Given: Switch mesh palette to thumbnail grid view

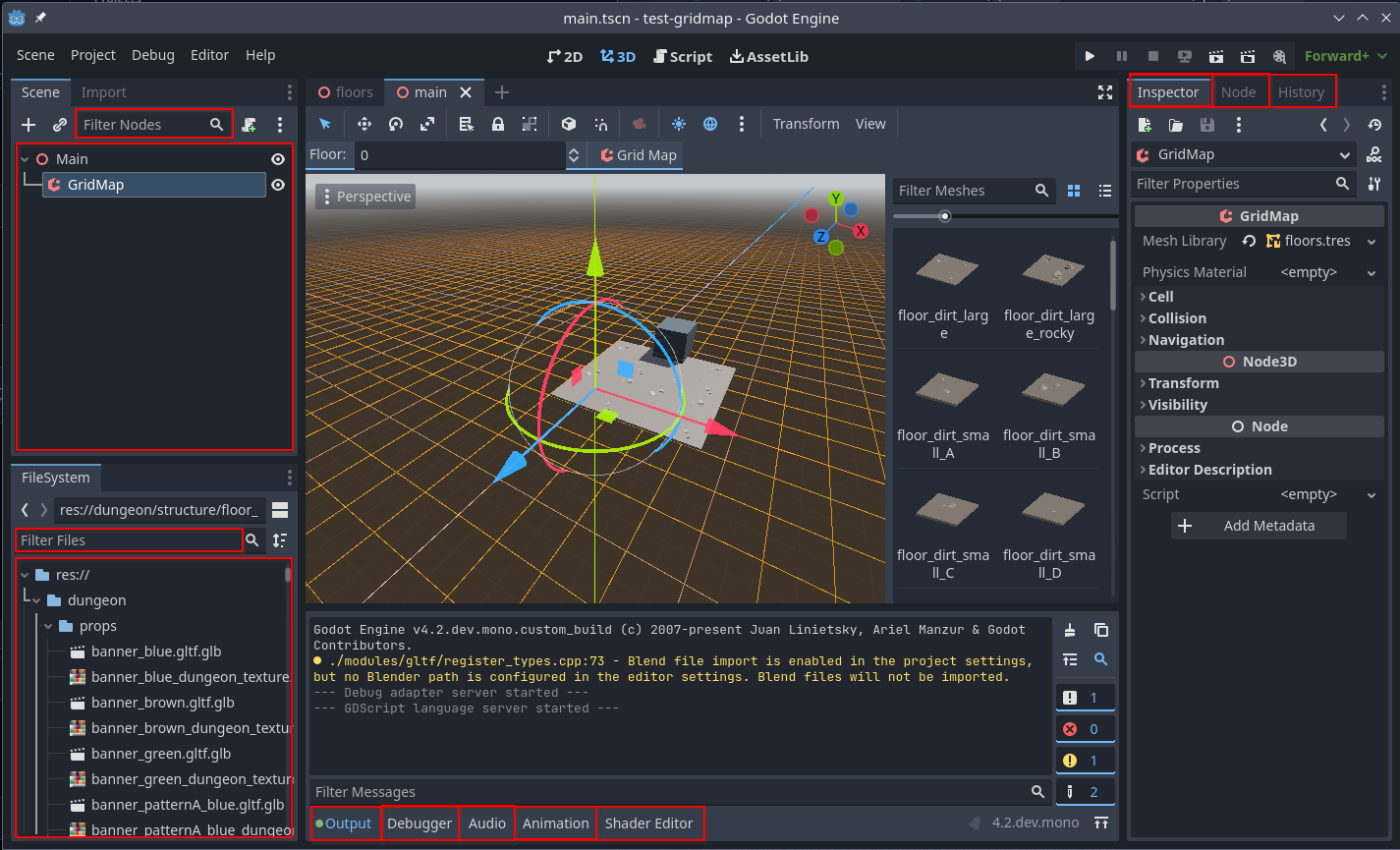Looking at the screenshot, I should pyautogui.click(x=1074, y=191).
